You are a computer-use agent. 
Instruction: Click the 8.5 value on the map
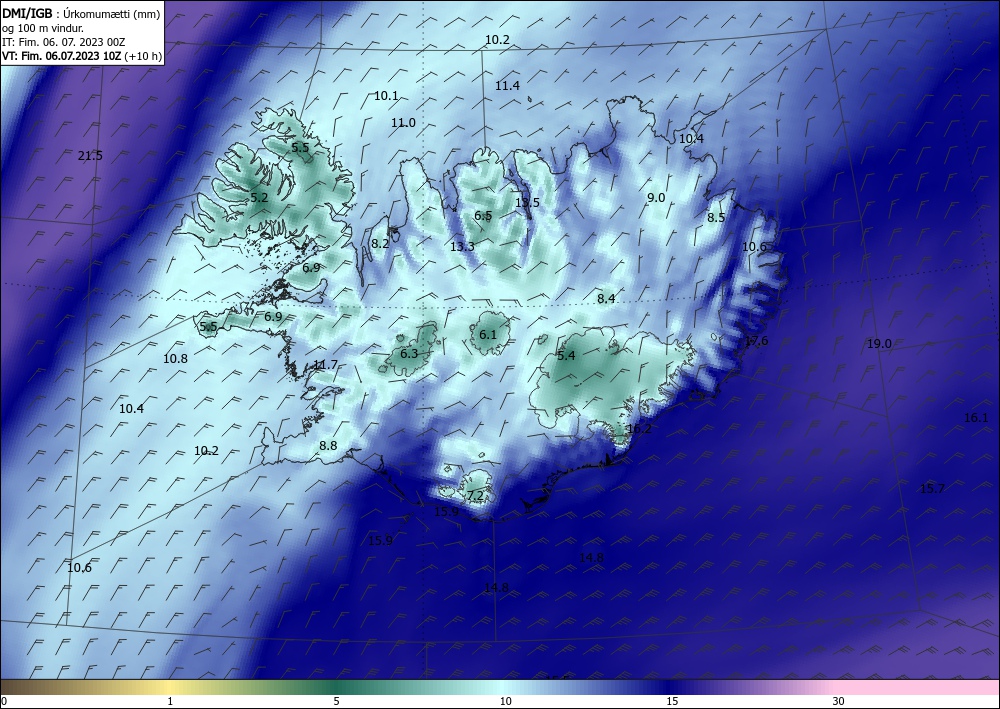(x=716, y=217)
